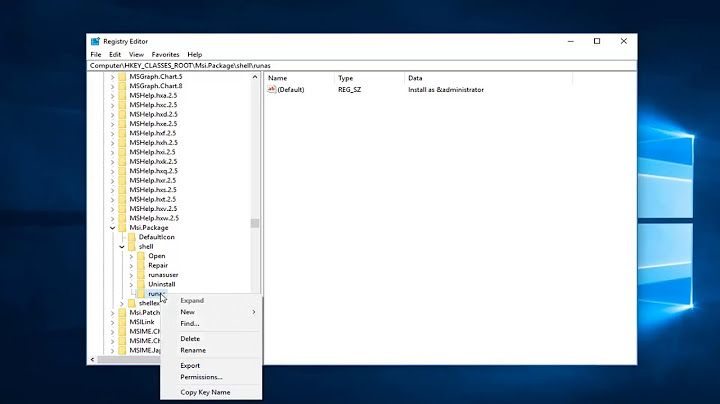Click the MSHelp.hxc.2.5 folder icon
The height and width of the screenshot is (404, 720).
click(122, 105)
